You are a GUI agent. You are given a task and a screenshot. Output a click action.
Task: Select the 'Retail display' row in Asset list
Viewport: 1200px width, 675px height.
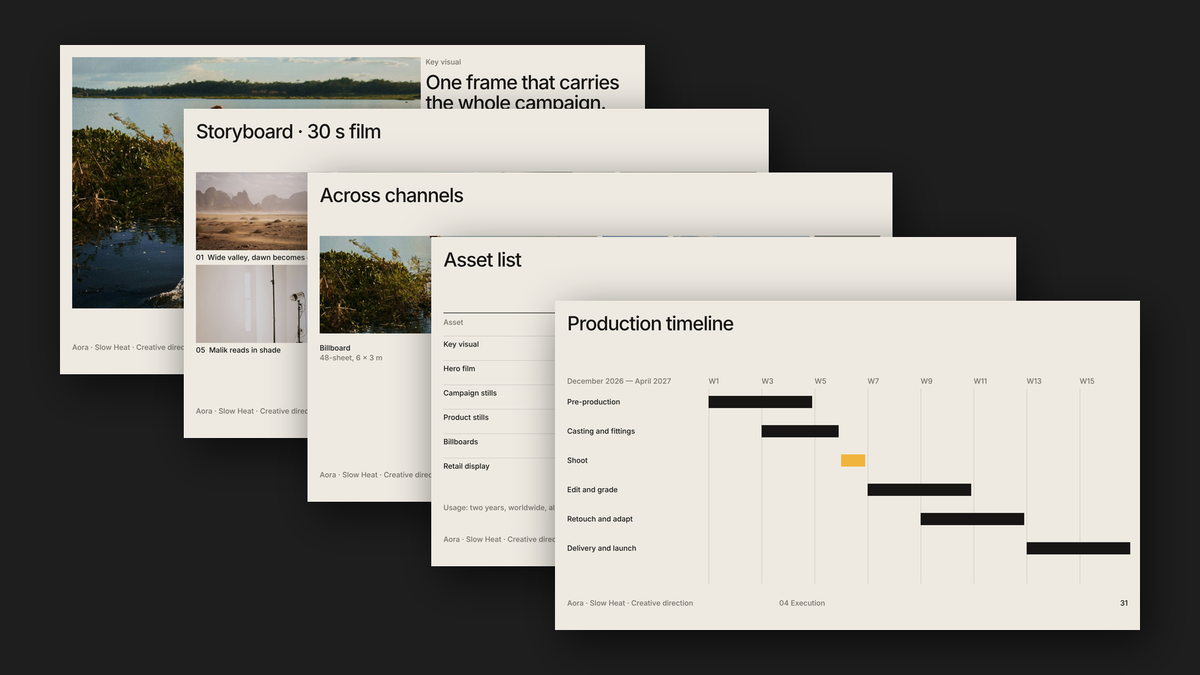[499, 466]
